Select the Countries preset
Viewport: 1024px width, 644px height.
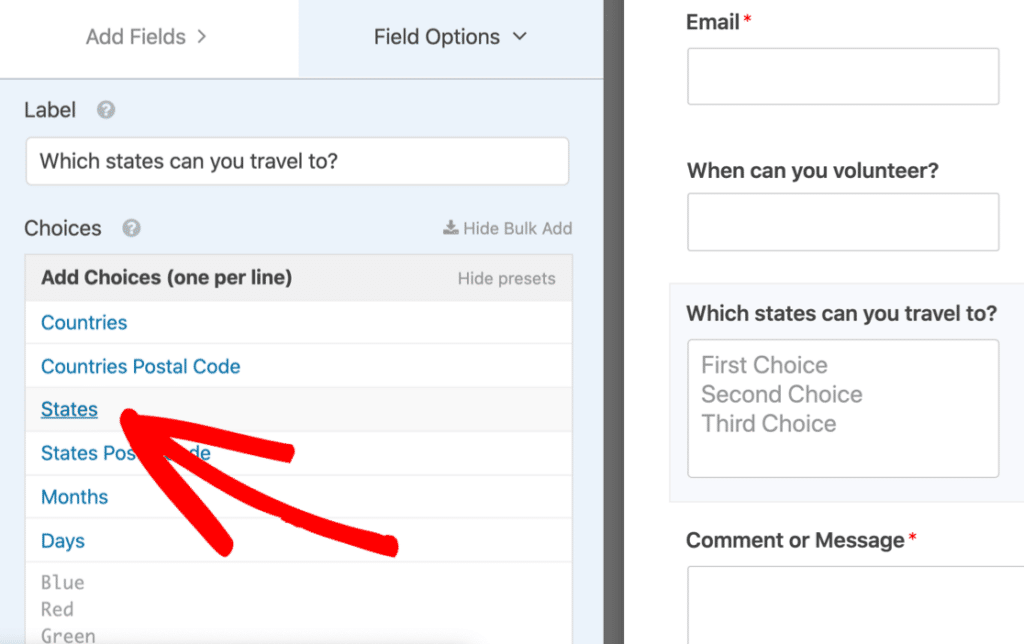coord(84,322)
